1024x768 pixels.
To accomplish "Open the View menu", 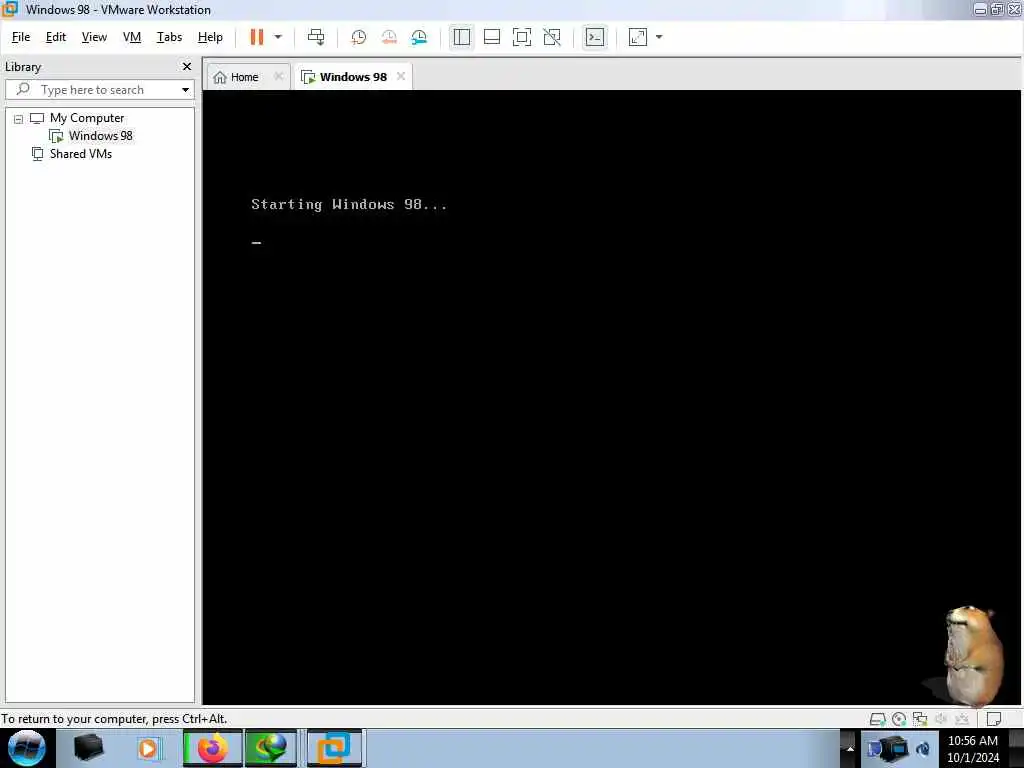I will point(94,37).
